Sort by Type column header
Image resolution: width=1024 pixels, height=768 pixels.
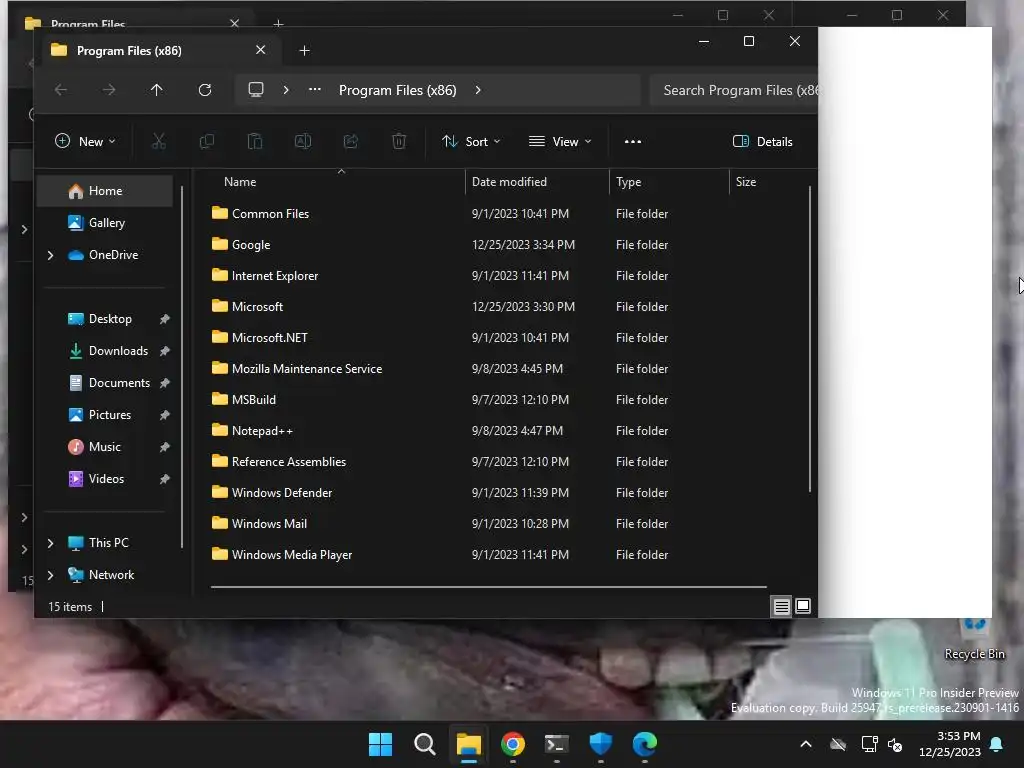point(669,182)
